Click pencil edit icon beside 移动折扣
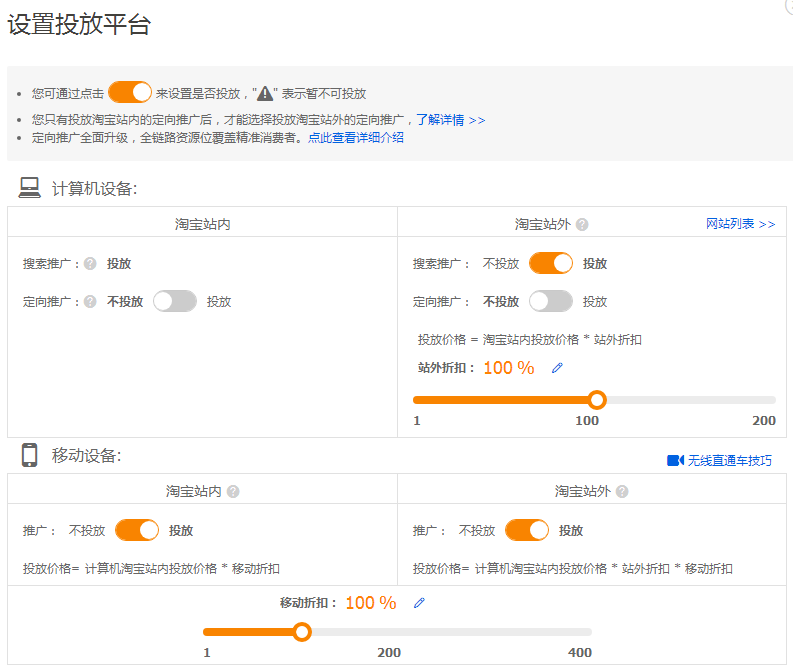 pos(419,603)
